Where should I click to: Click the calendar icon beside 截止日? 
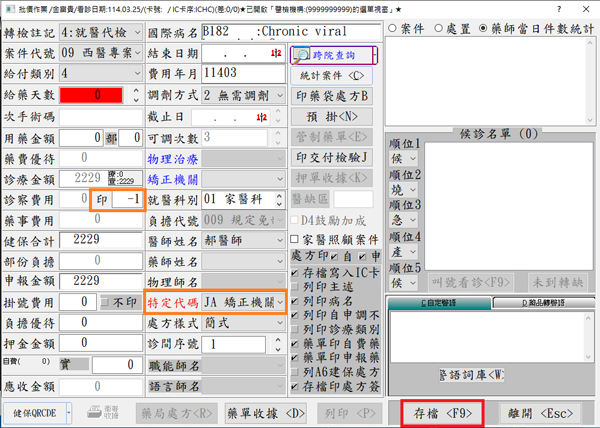pos(277,116)
